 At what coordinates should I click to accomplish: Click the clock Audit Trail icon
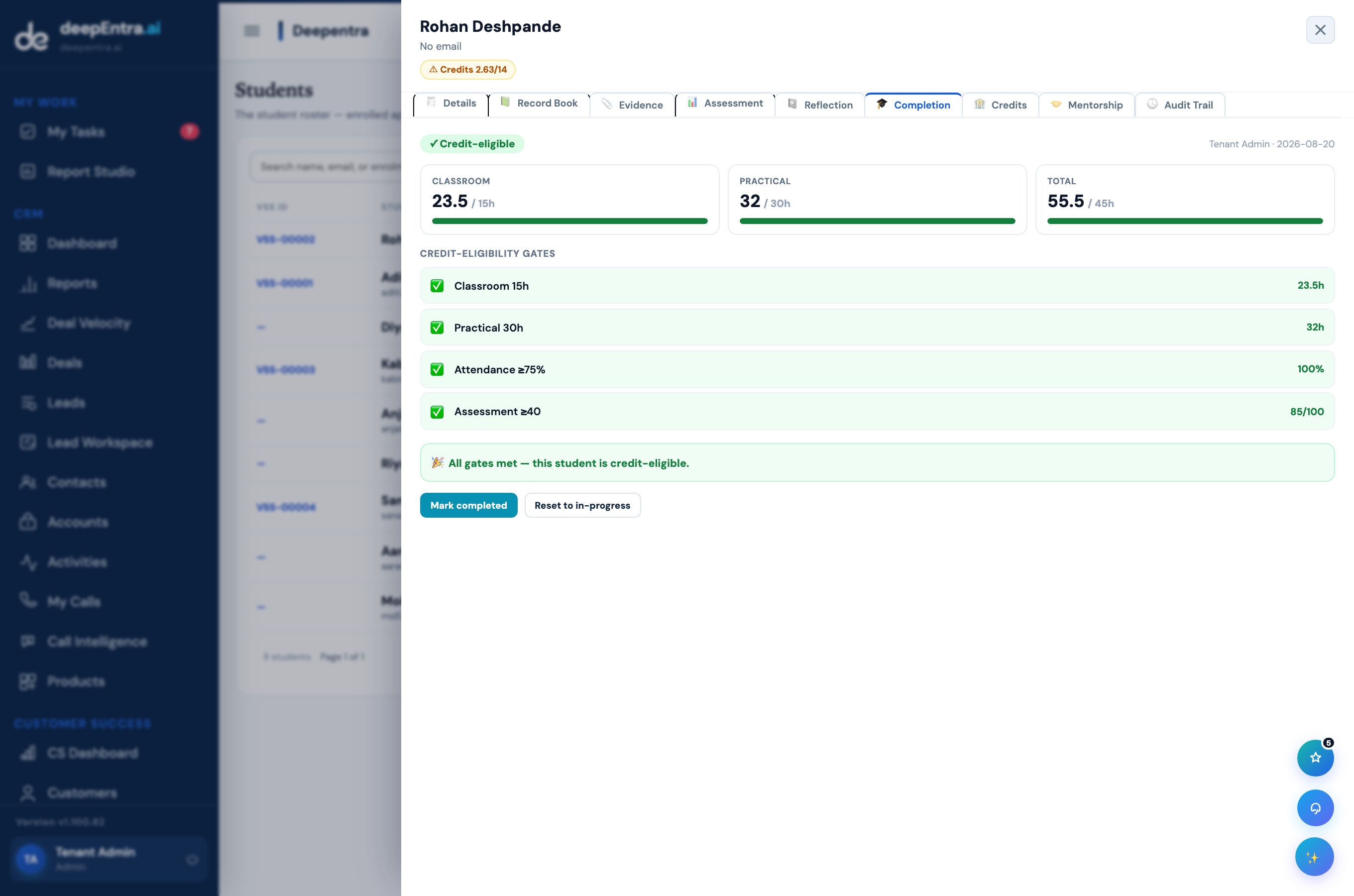tap(1152, 104)
